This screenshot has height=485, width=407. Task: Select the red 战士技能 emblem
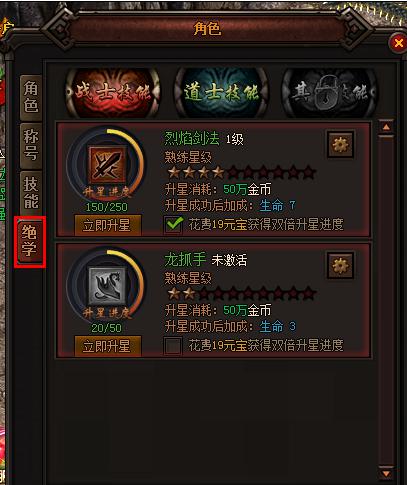click(x=113, y=93)
